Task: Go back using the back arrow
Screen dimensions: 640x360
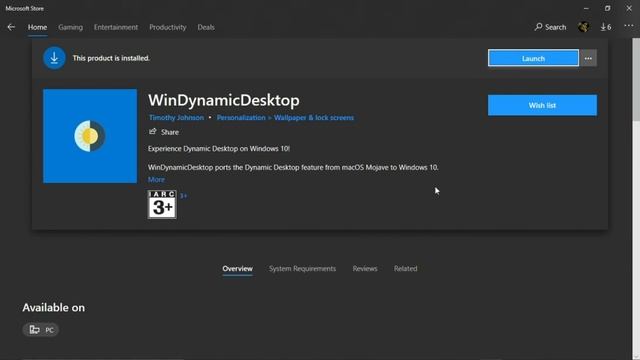Action: click(11, 27)
